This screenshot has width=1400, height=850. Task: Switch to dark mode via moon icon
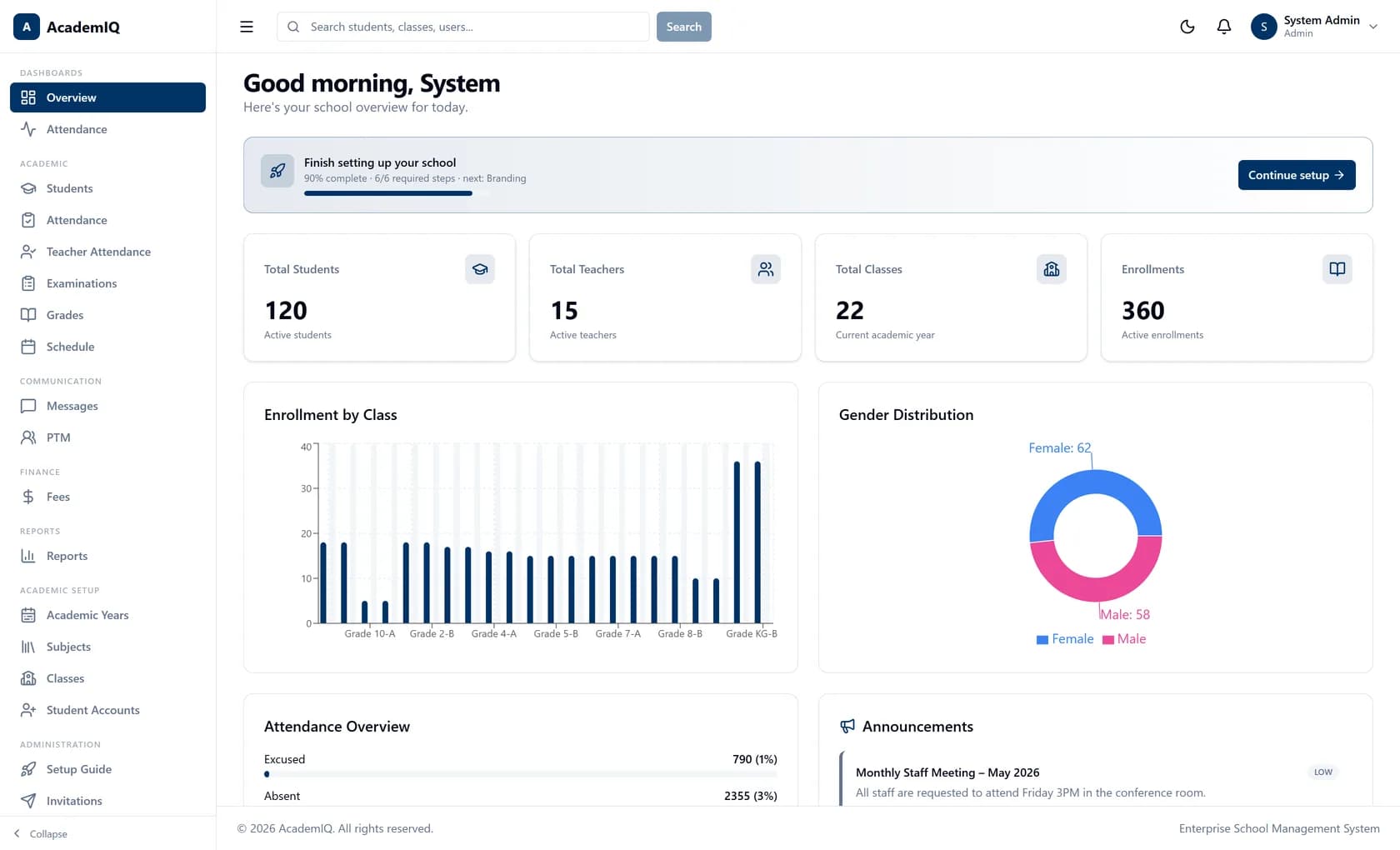(x=1187, y=27)
